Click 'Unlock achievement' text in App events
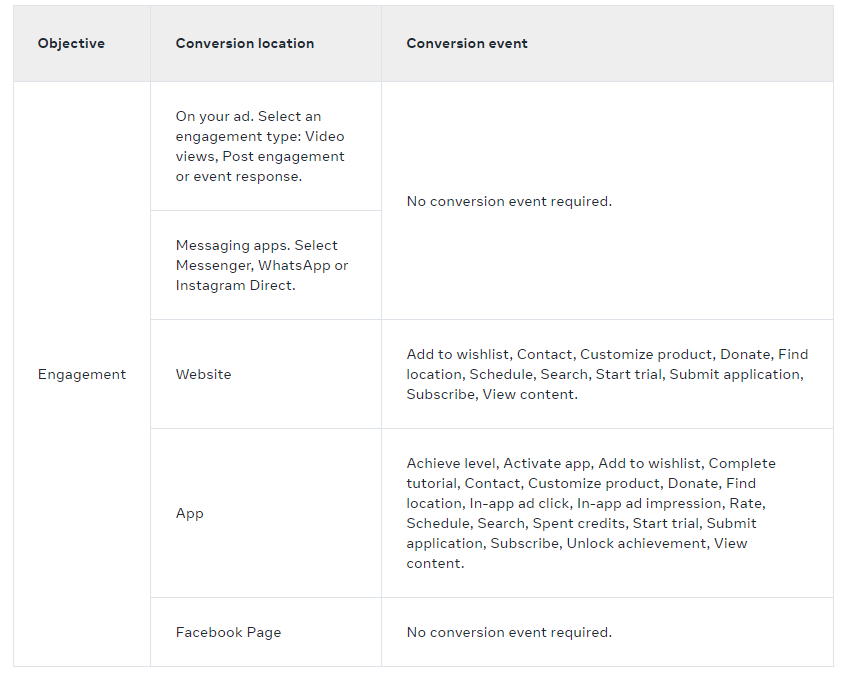The height and width of the screenshot is (678, 850). click(637, 543)
